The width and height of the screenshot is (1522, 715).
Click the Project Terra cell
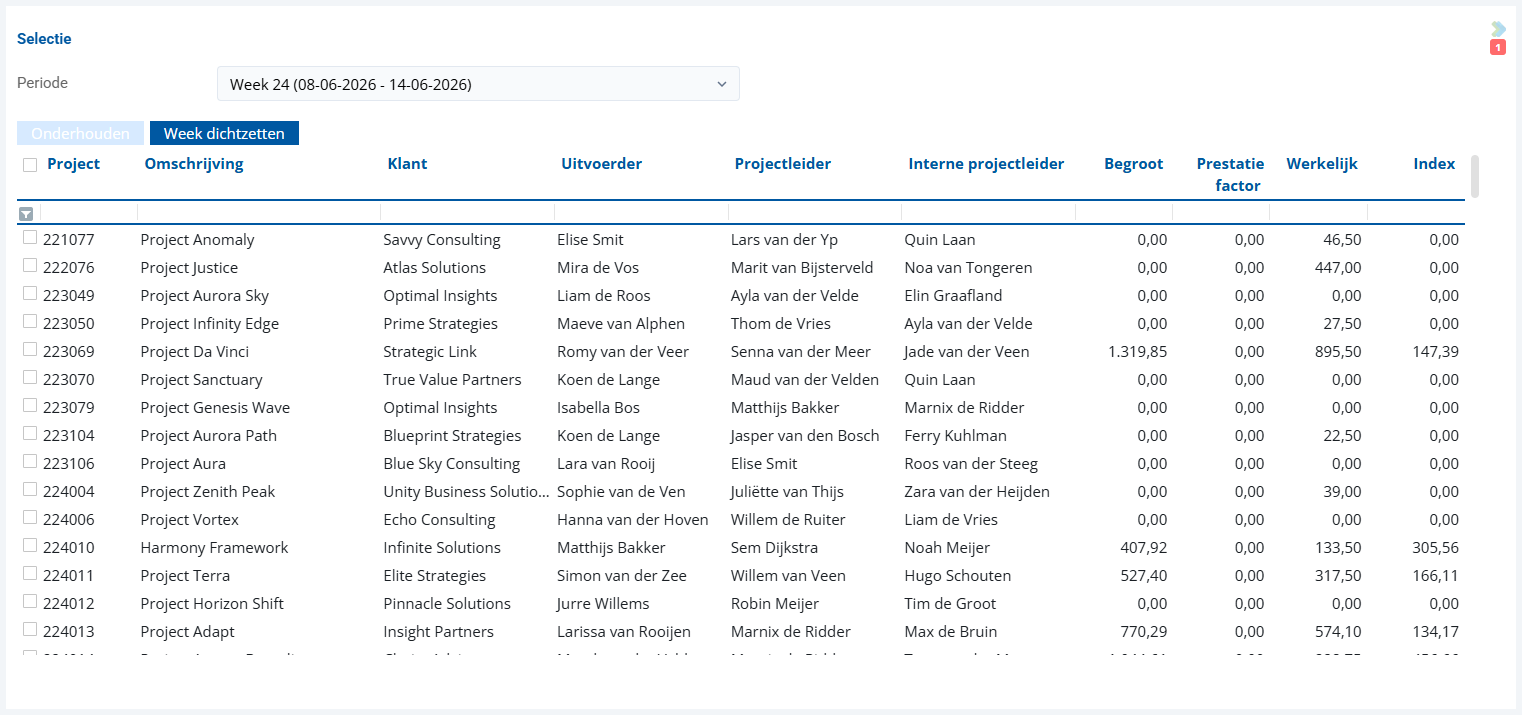tap(185, 576)
